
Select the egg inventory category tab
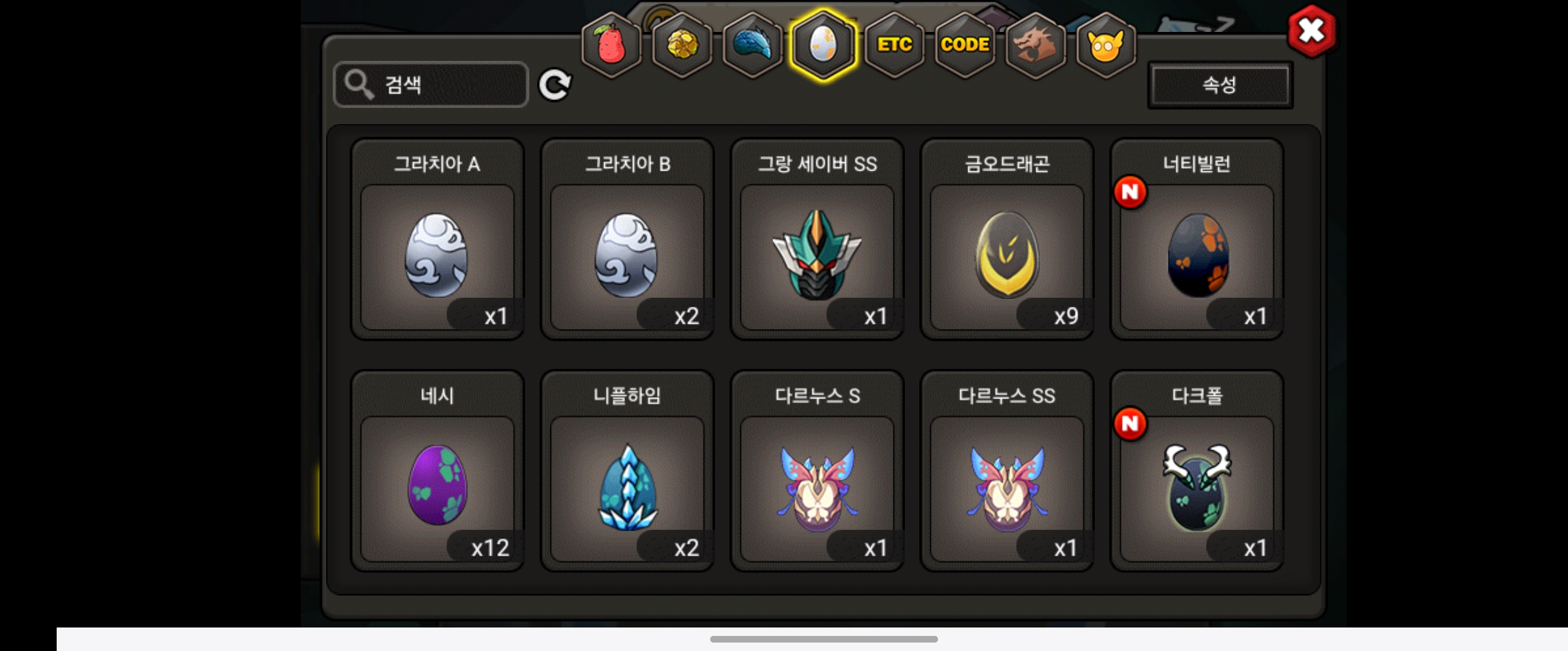(823, 45)
